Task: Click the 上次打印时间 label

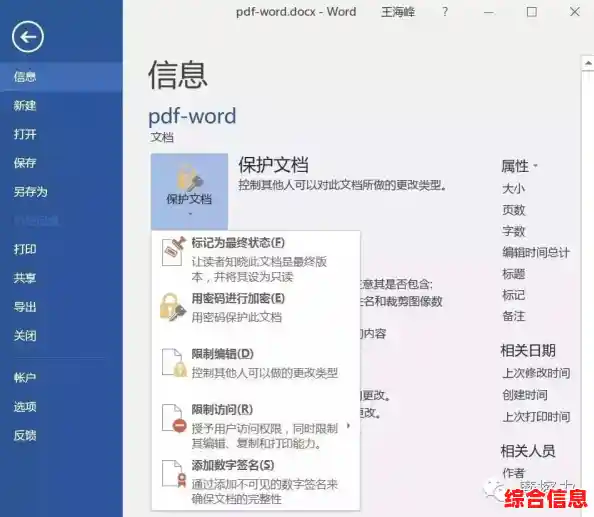Action: click(536, 416)
